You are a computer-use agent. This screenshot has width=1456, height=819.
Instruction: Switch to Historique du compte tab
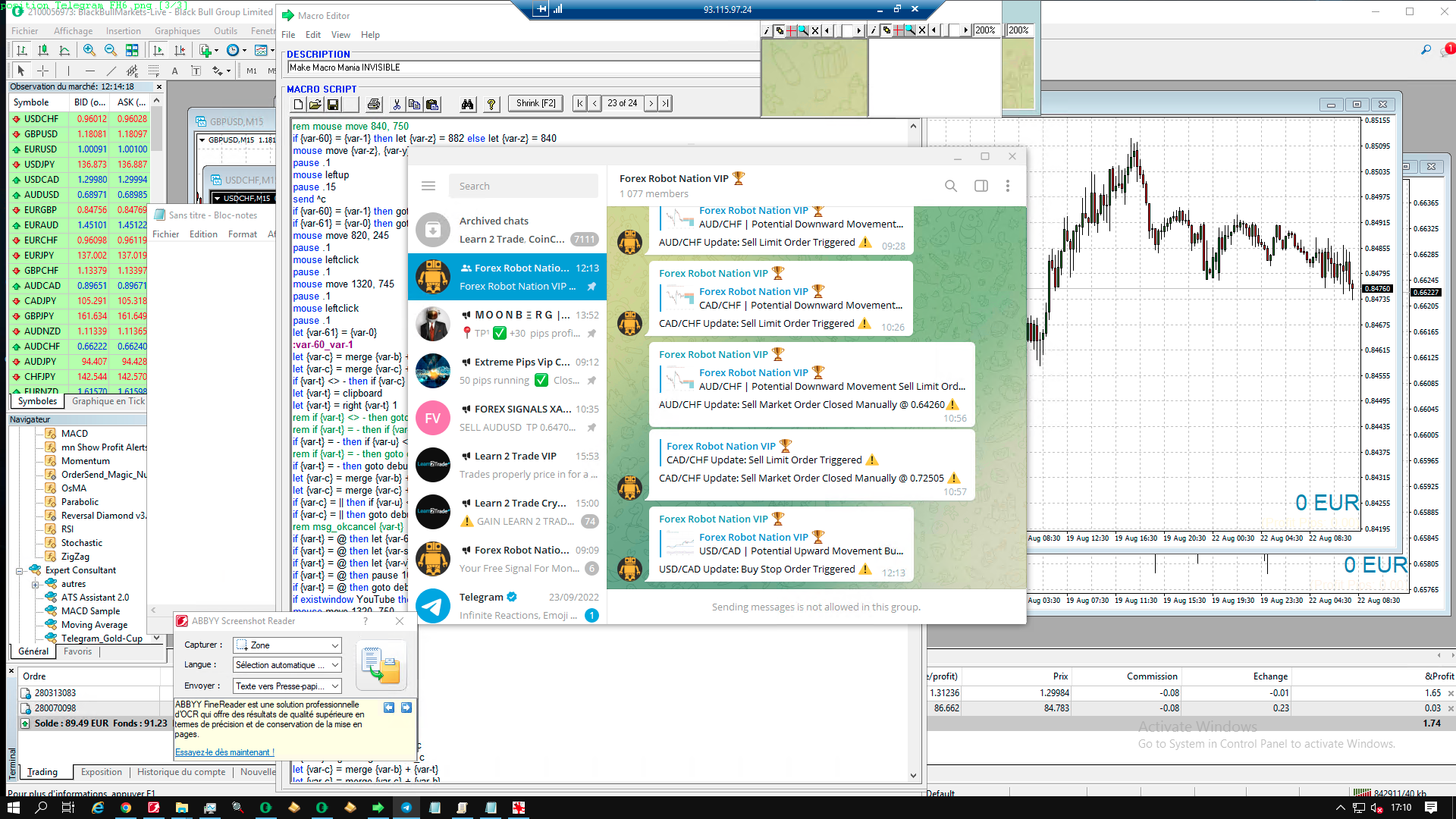(x=181, y=772)
